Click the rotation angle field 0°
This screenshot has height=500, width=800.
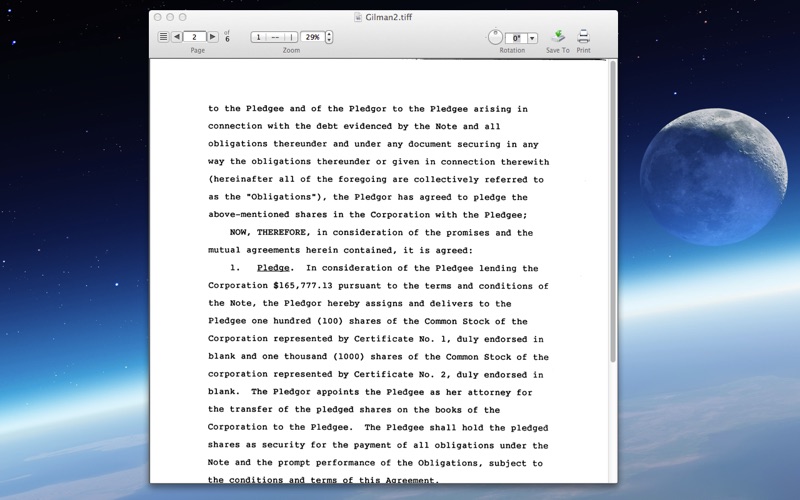click(516, 38)
